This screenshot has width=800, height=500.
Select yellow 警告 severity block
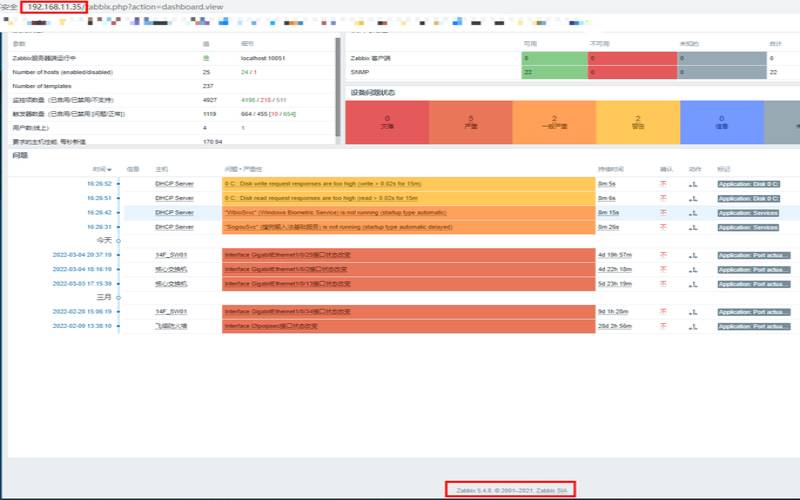637,123
